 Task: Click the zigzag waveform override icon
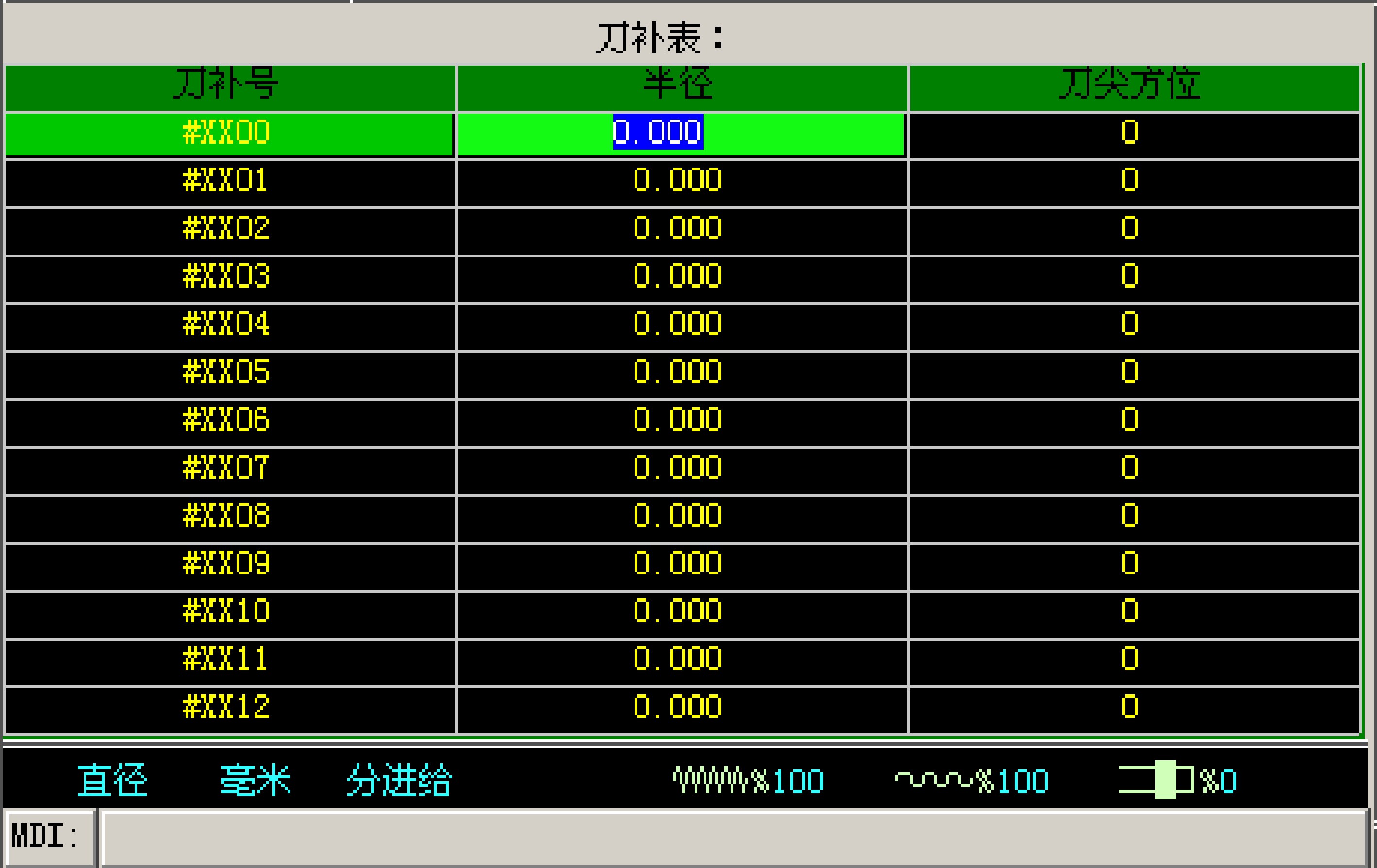[x=710, y=781]
